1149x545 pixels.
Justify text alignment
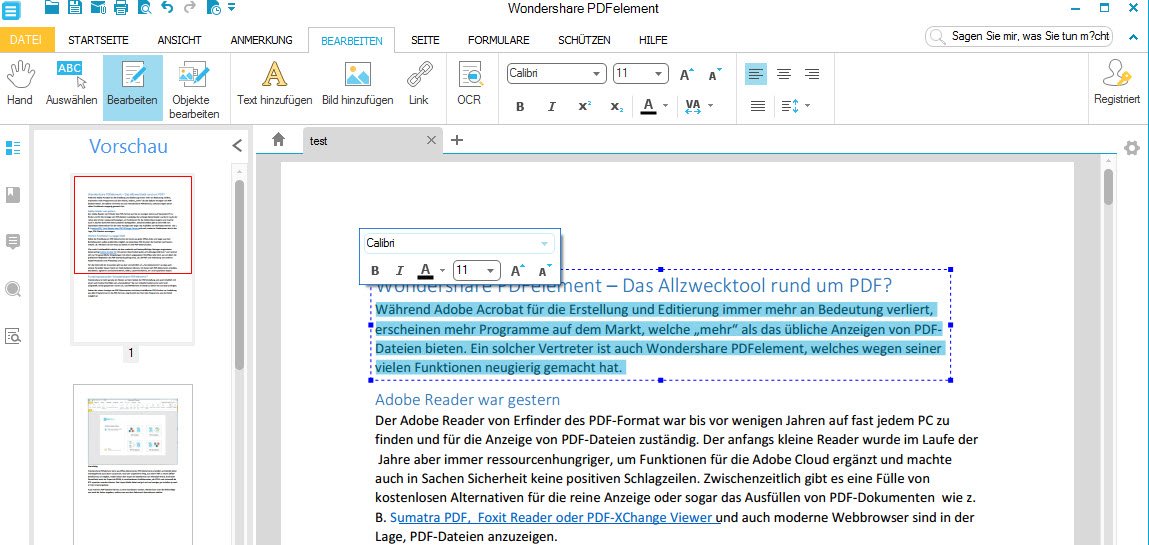pos(758,107)
